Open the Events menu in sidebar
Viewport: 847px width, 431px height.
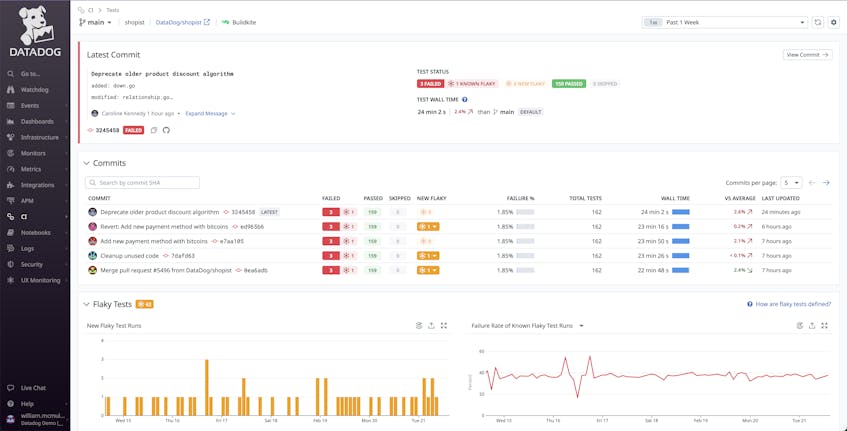coord(30,106)
